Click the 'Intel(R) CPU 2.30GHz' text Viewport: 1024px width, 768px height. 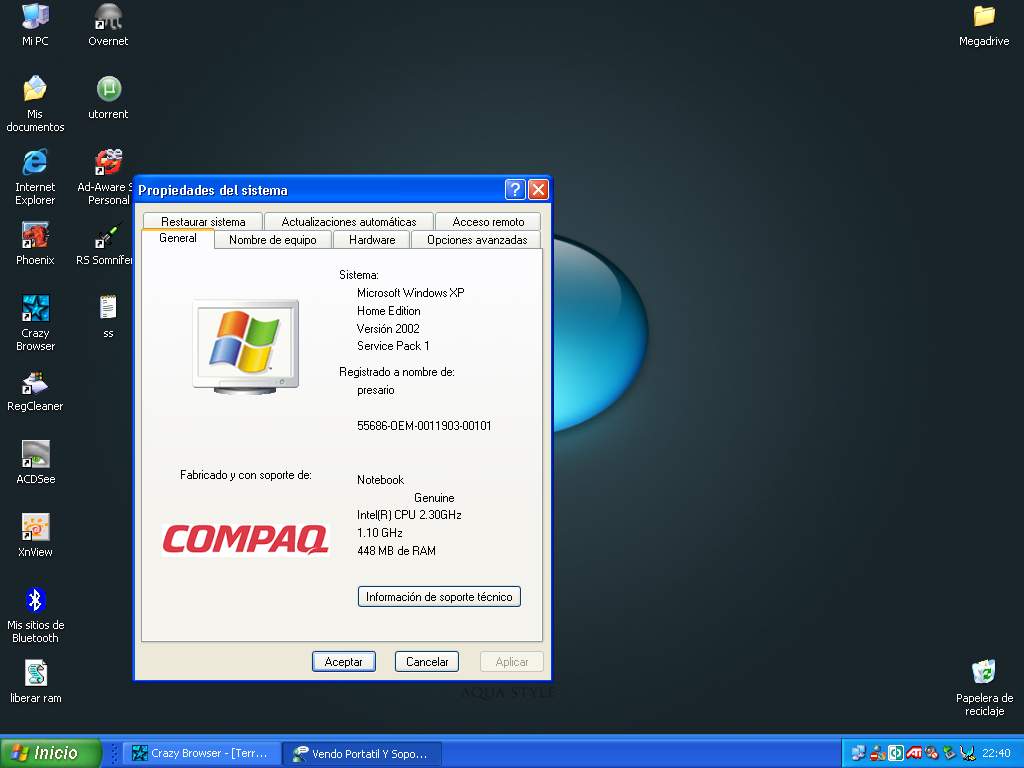pyautogui.click(x=409, y=515)
